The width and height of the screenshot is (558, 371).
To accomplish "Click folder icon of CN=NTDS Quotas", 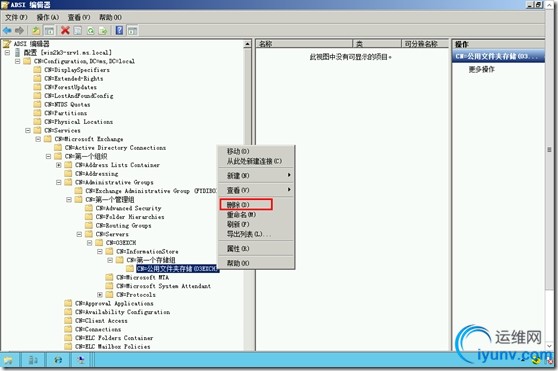I will tap(37, 104).
